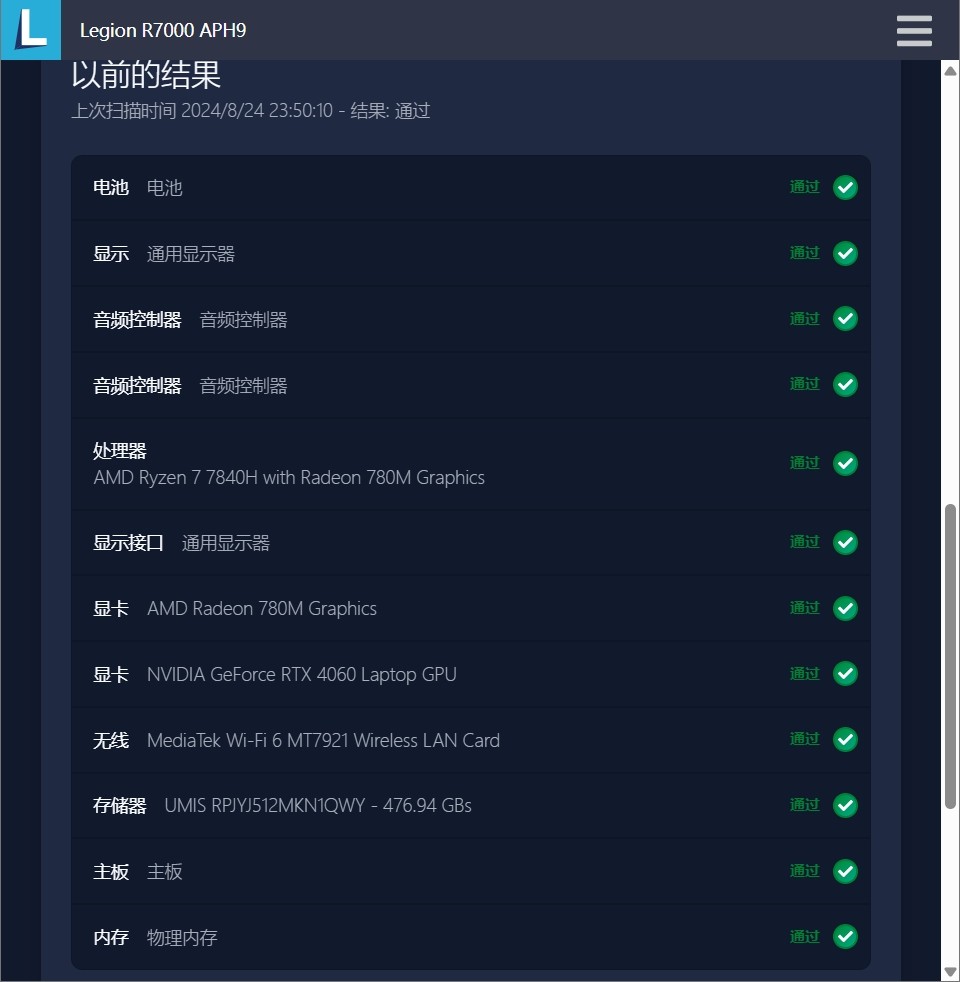
Task: Select the 'Legion R7000 APH9' title text
Action: coord(163,30)
